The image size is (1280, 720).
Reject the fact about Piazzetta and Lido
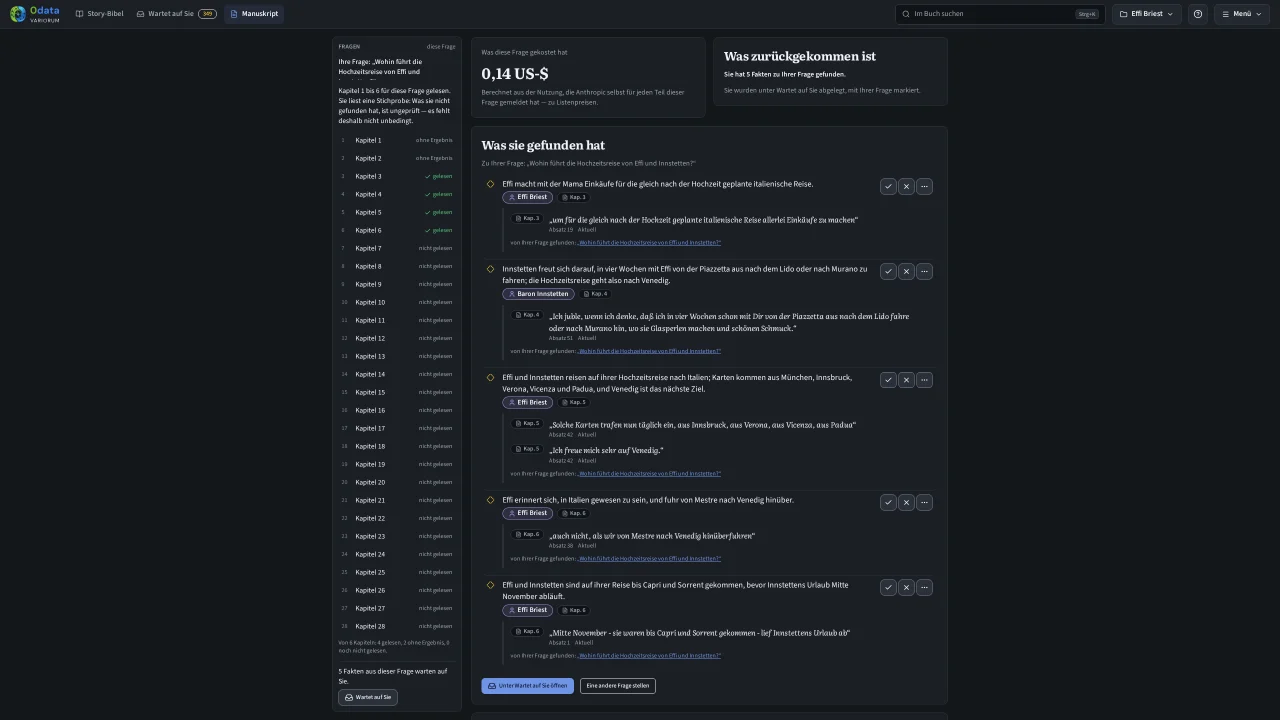906,272
